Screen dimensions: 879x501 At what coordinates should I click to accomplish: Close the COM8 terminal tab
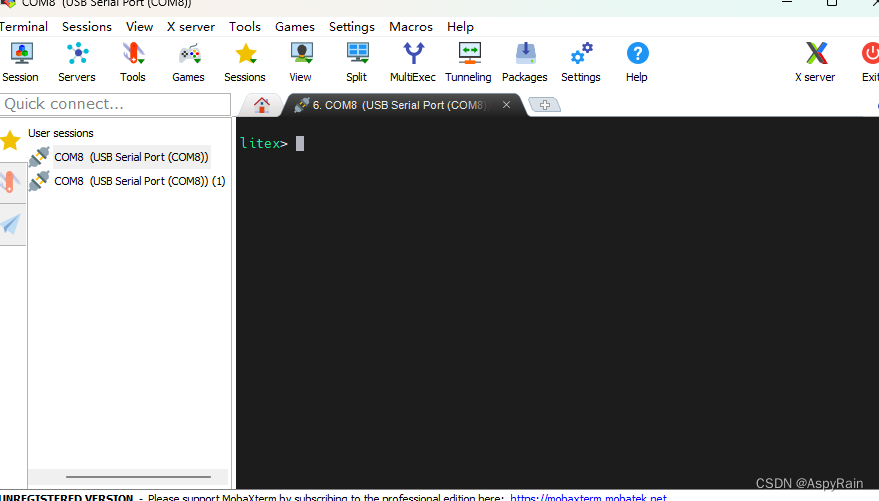tap(506, 105)
